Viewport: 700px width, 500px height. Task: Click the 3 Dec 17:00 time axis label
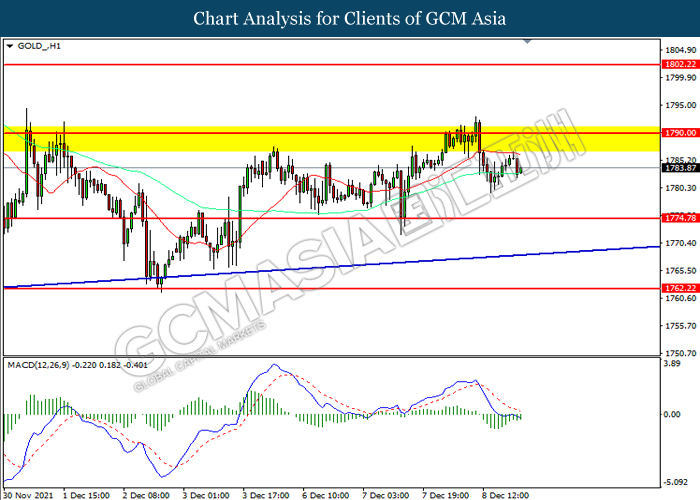pyautogui.click(x=266, y=496)
